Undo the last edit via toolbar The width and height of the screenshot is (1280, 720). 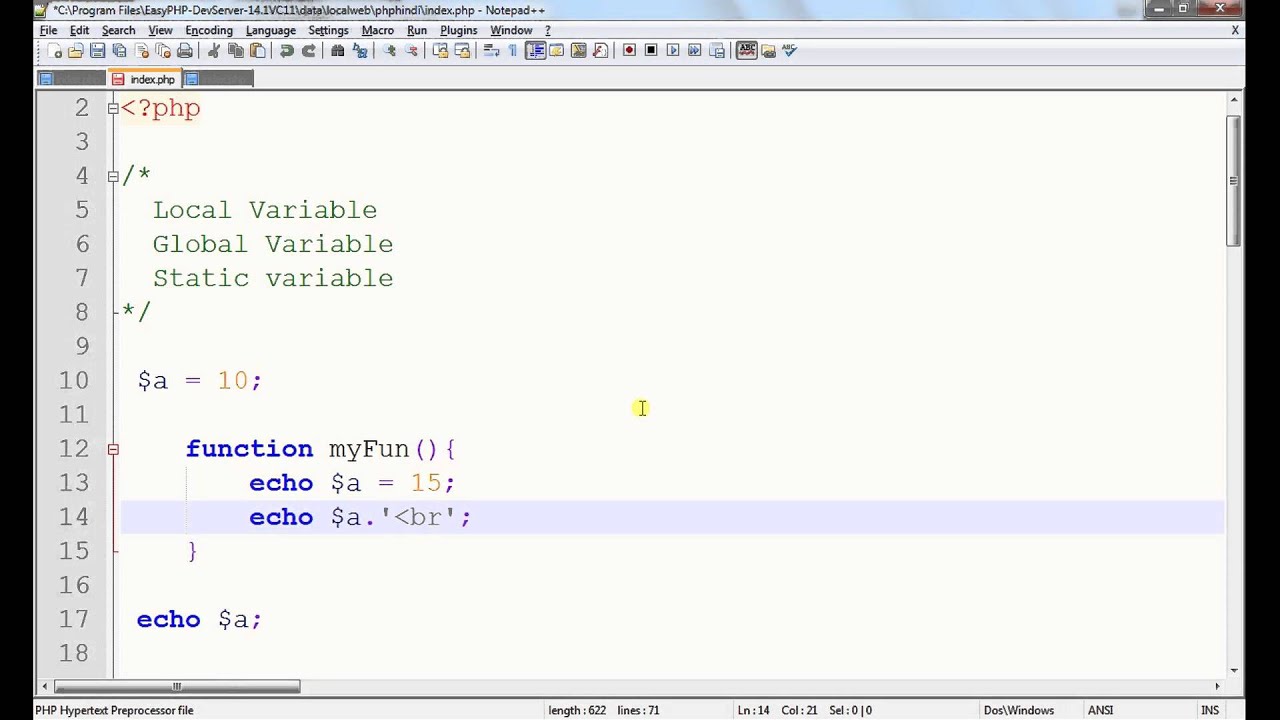(287, 51)
